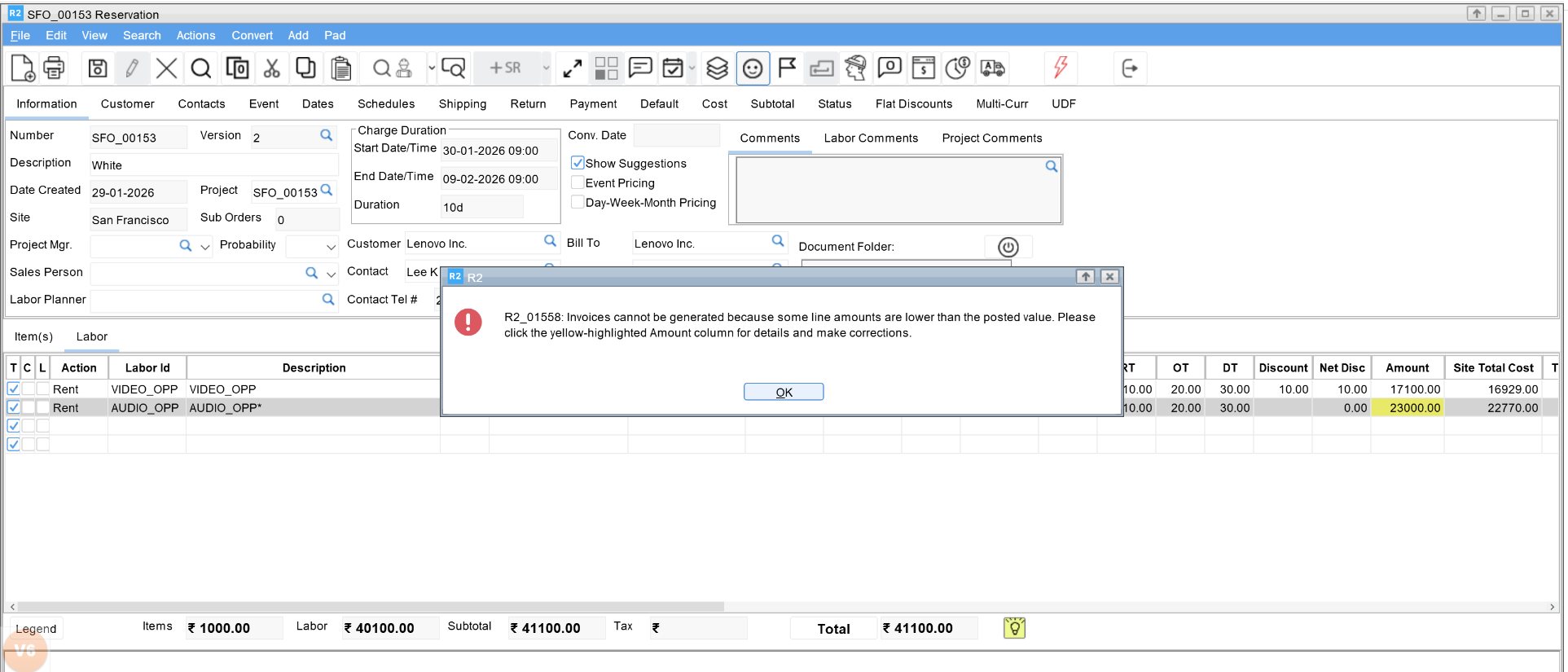Click the Legend button

pyautogui.click(x=36, y=629)
